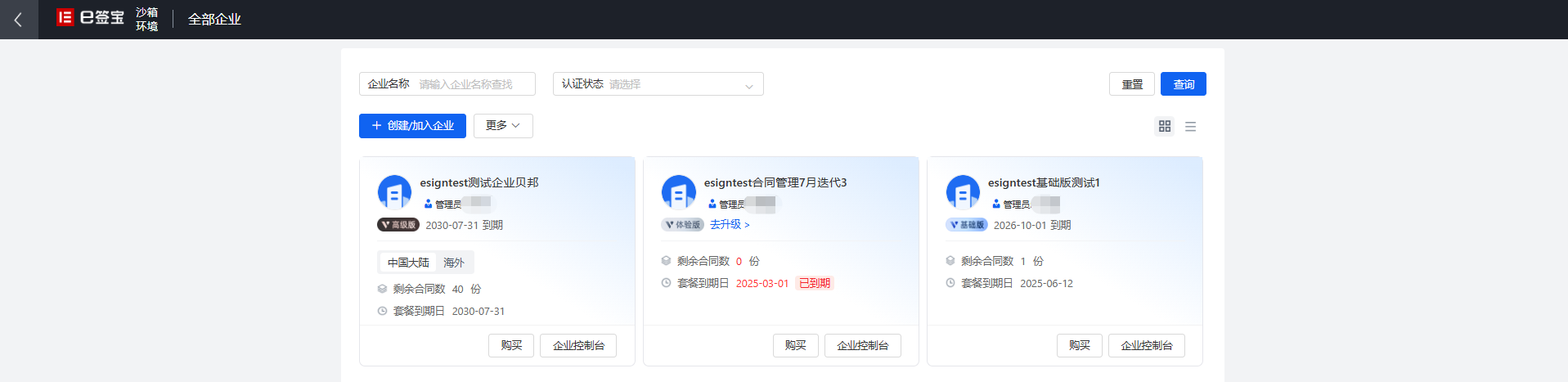Open the 认证状态 dropdown
This screenshot has width=1568, height=382.
[658, 84]
